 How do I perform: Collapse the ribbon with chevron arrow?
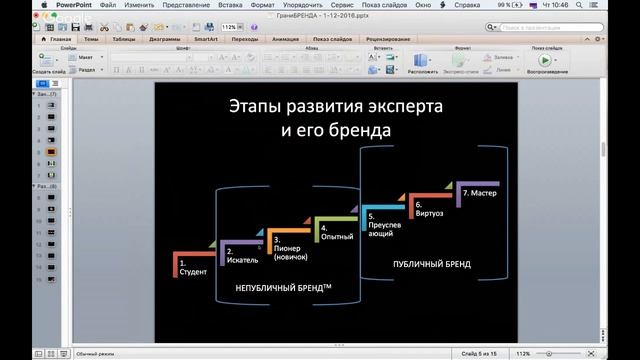click(587, 39)
